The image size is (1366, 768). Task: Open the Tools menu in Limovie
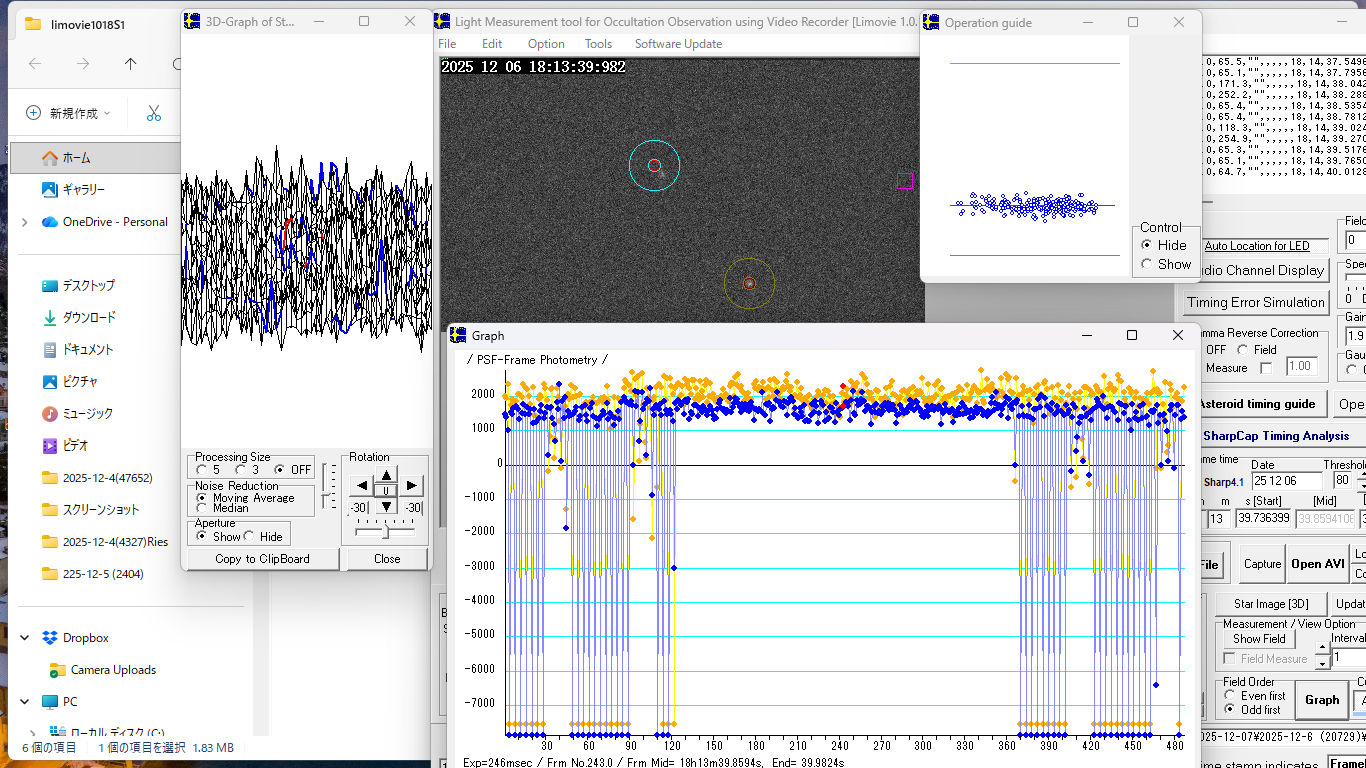(x=598, y=43)
